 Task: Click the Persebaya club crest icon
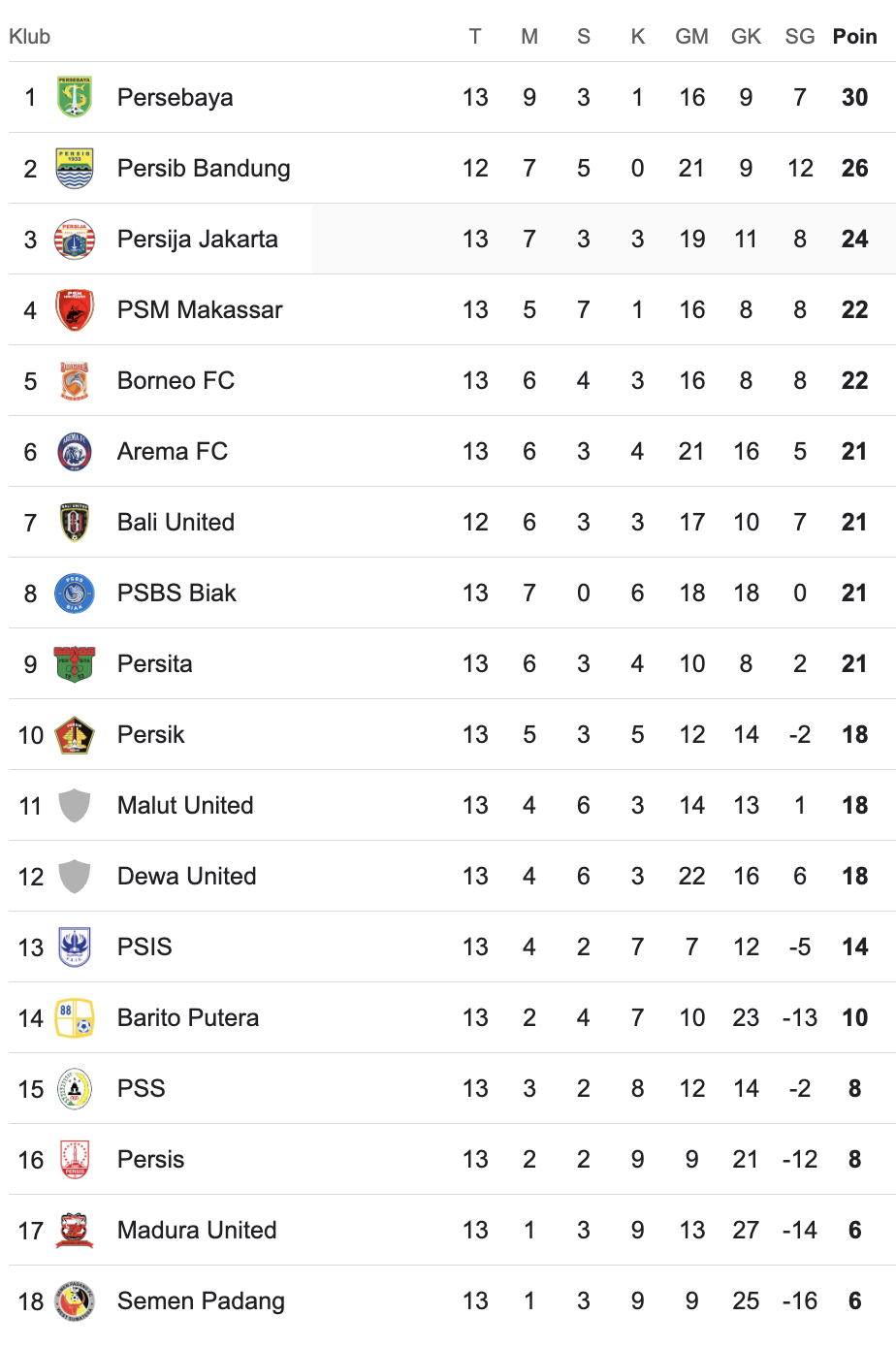[75, 97]
